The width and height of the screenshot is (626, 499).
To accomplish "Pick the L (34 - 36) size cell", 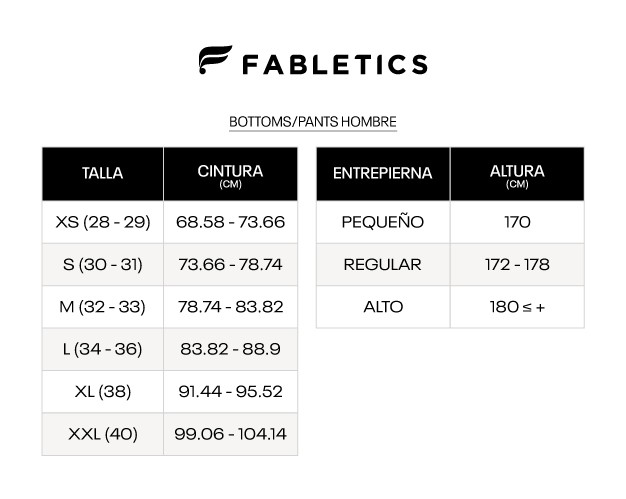I will [x=102, y=350].
